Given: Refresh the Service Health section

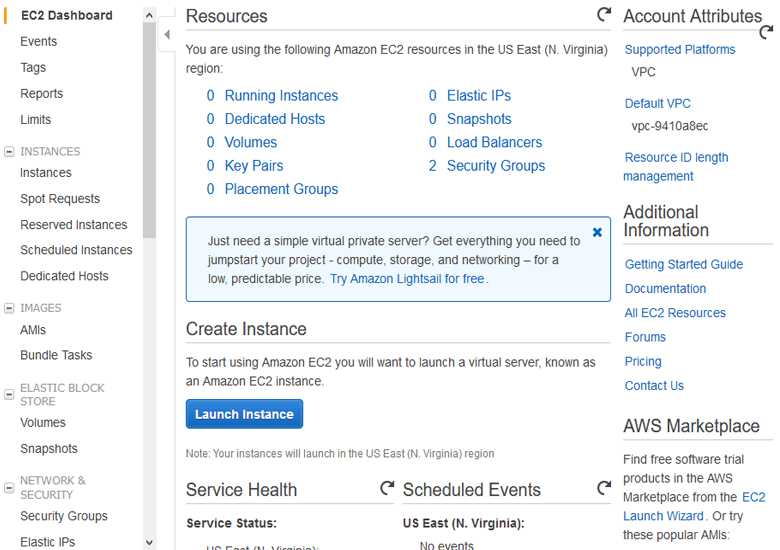Looking at the screenshot, I should [x=387, y=488].
